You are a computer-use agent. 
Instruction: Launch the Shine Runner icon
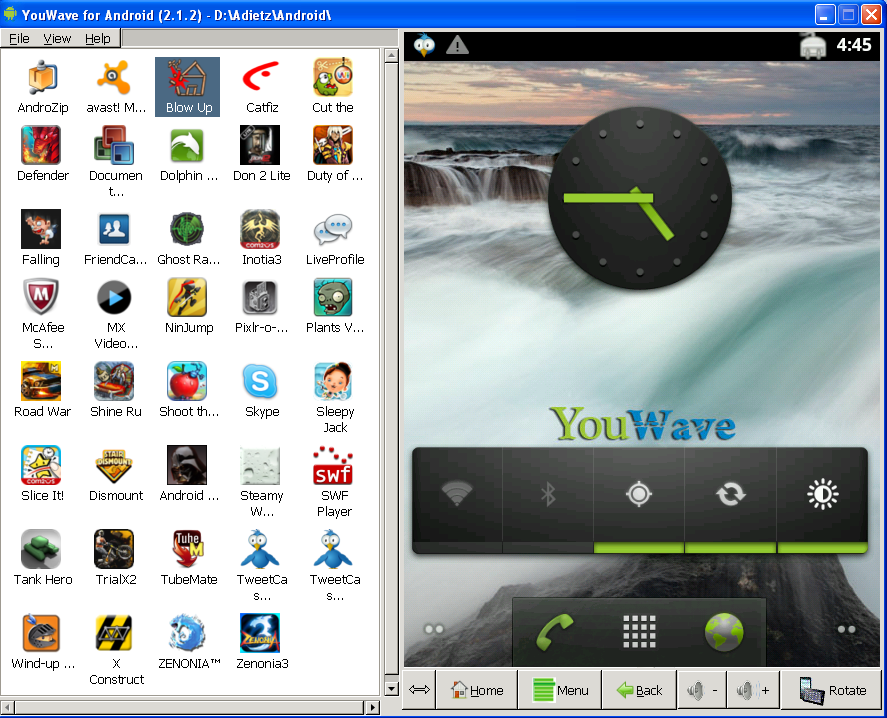coord(114,381)
